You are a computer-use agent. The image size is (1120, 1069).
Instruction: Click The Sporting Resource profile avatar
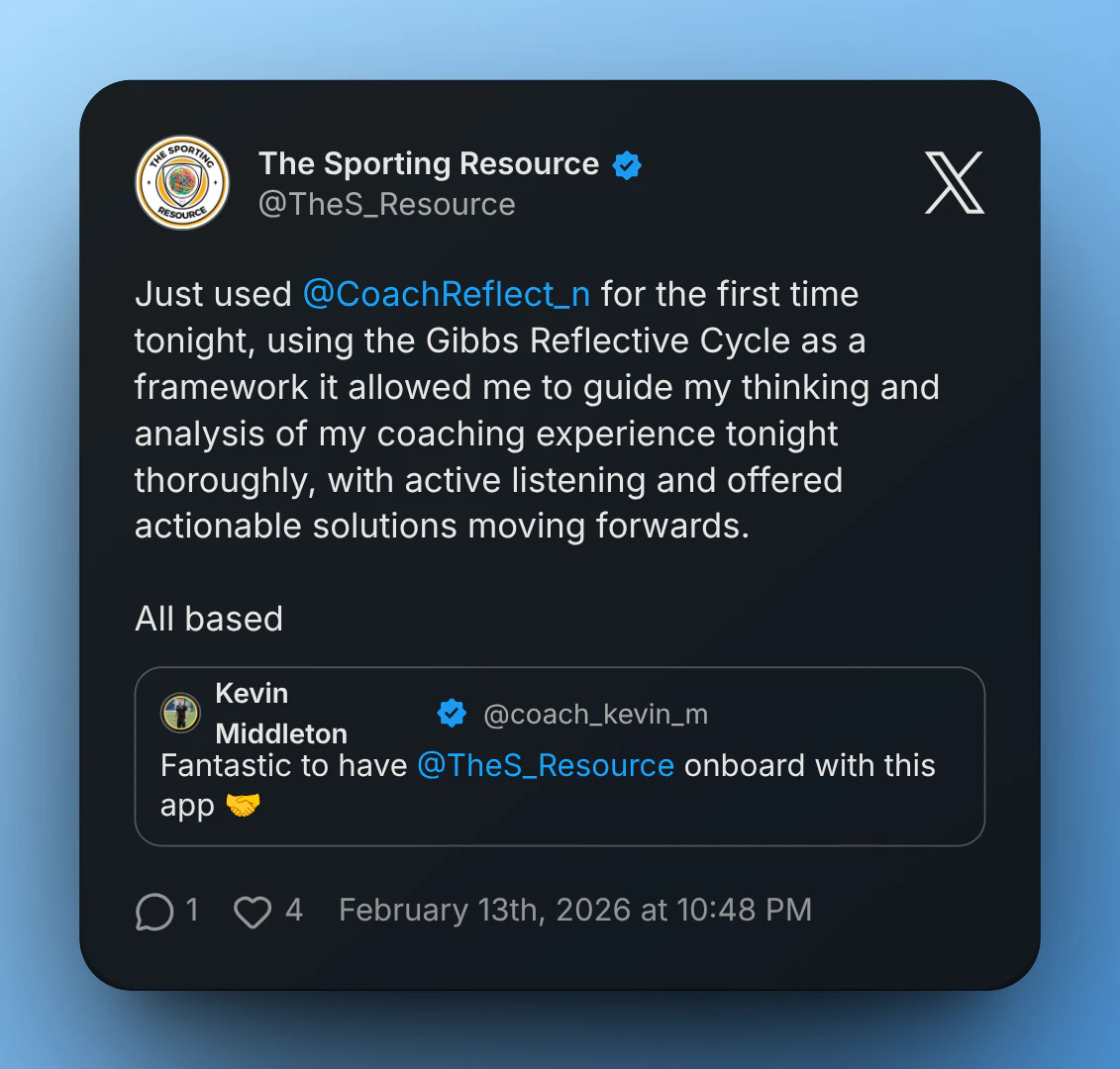[x=182, y=183]
